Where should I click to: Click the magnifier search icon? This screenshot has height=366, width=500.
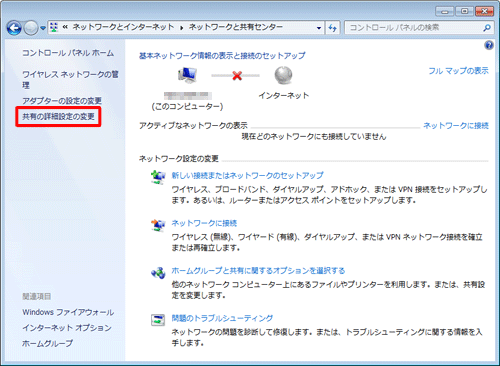487,28
